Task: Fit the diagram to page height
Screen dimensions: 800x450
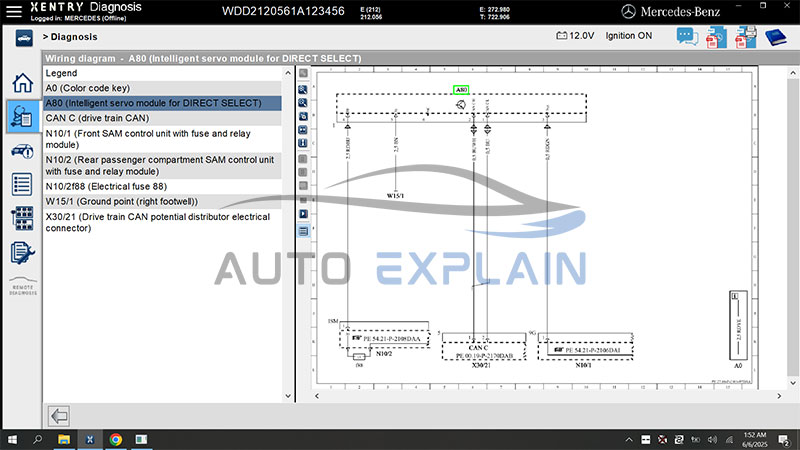Action: 303,143
